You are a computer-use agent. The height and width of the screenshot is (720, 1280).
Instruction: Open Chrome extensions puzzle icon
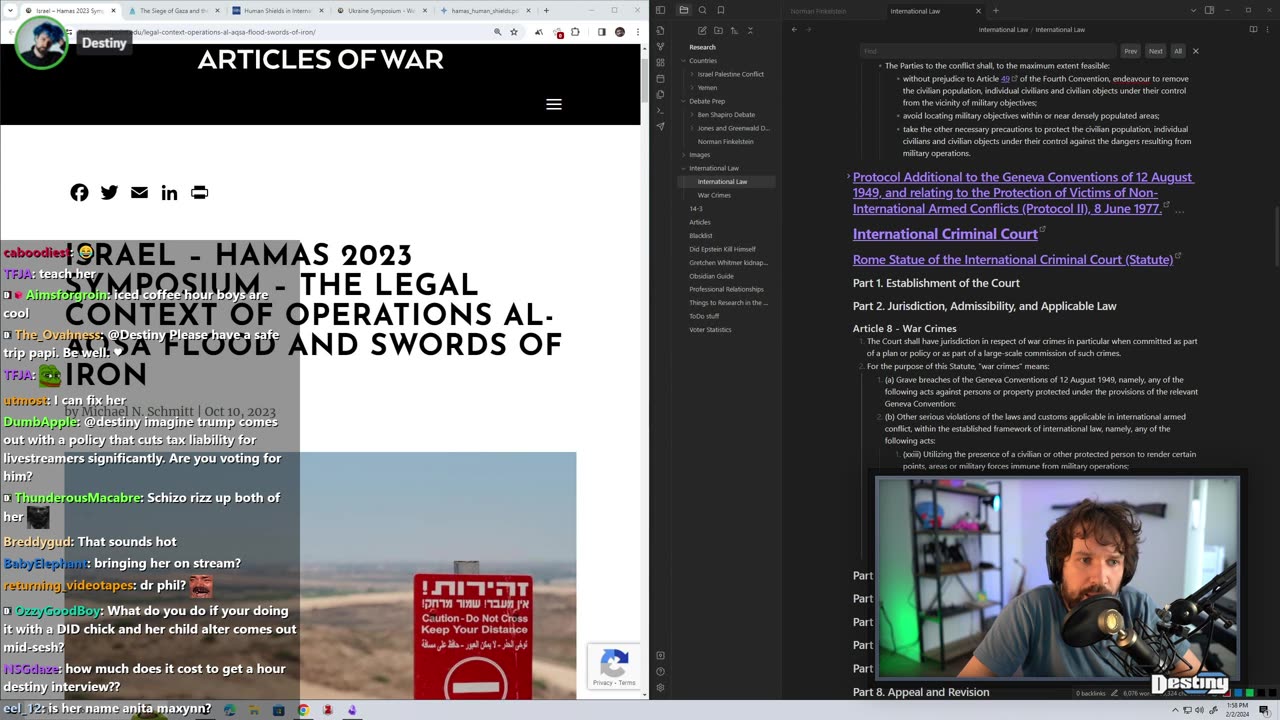tap(575, 32)
